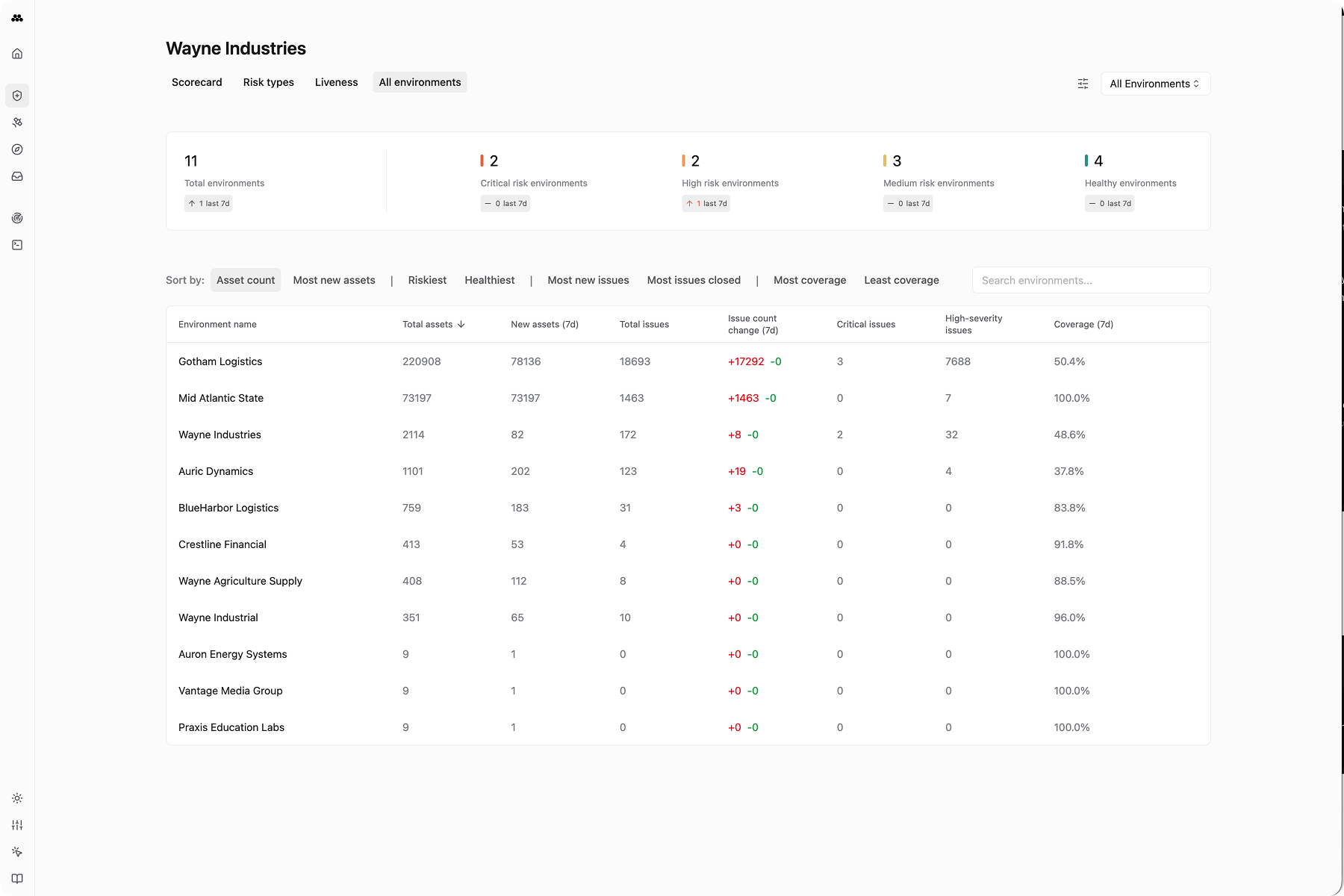Screen dimensions: 1344x896
Task: Open the compass explore icon
Action: click(17, 149)
